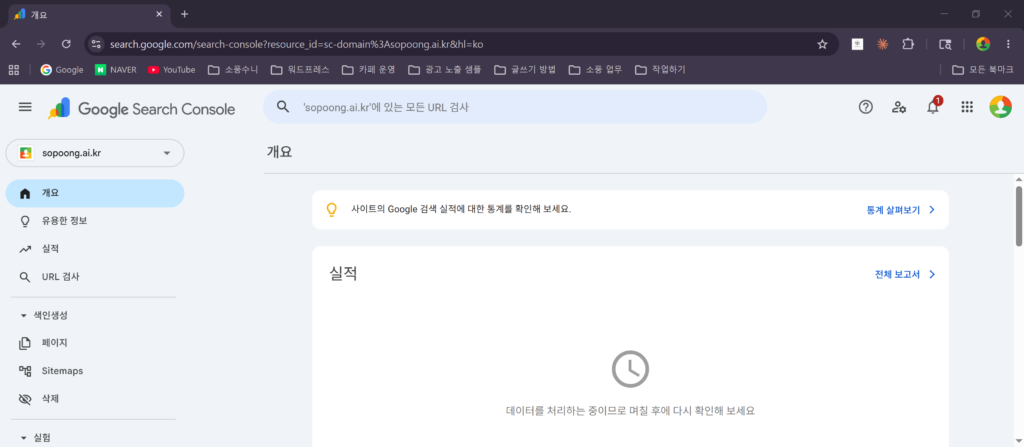Screen dimensions: 1024x447
Task: Open the Google apps grid
Action: [967, 107]
